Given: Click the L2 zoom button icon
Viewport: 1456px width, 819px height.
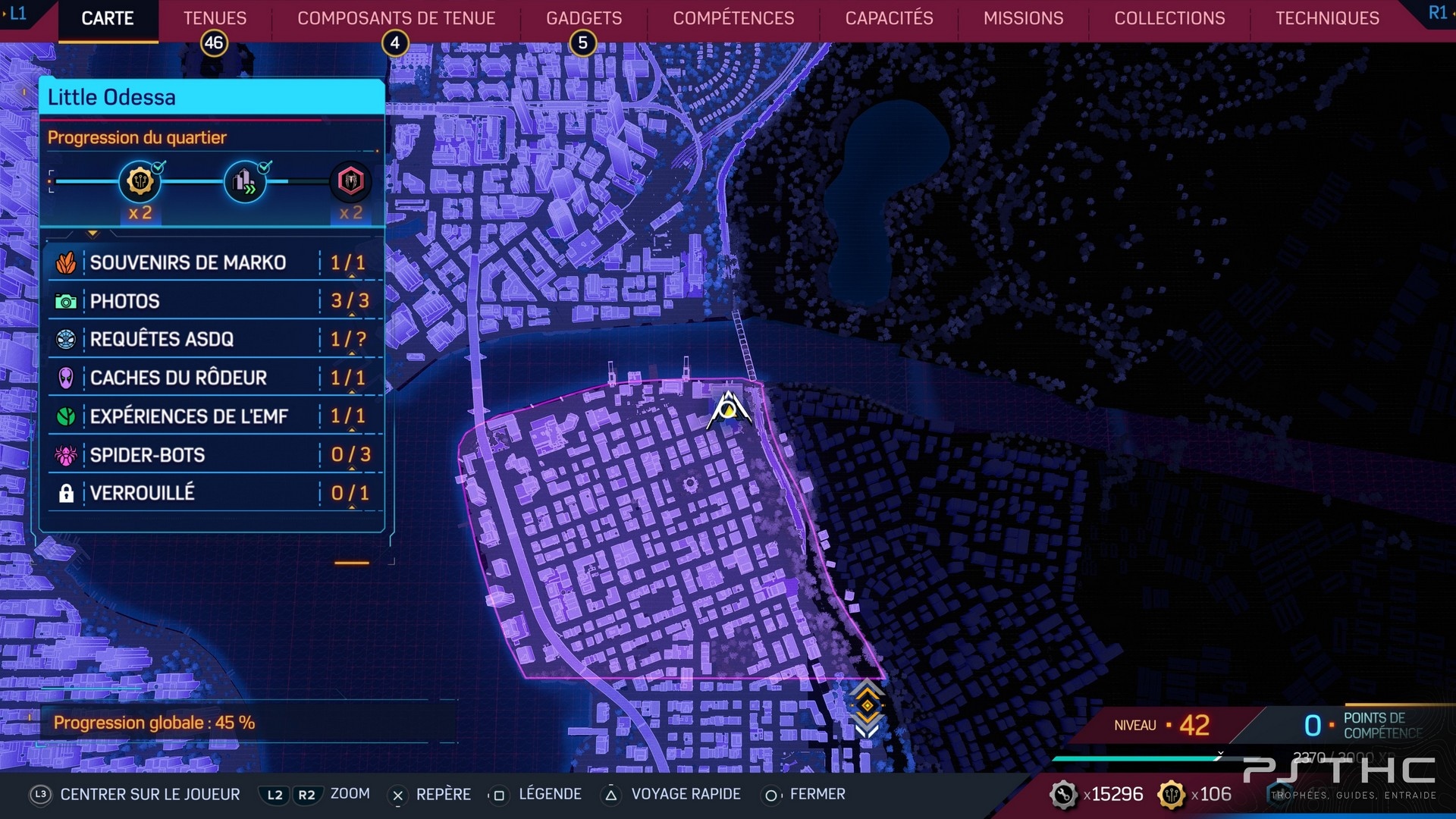Looking at the screenshot, I should pyautogui.click(x=275, y=795).
